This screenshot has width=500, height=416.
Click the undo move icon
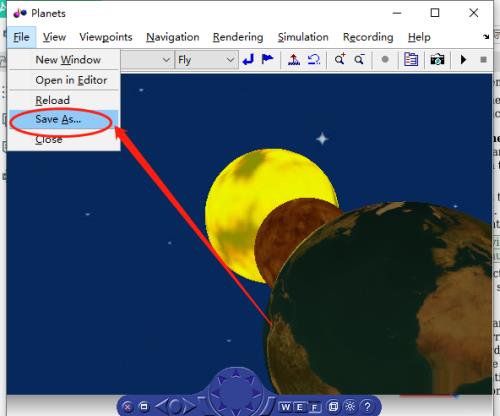point(314,60)
